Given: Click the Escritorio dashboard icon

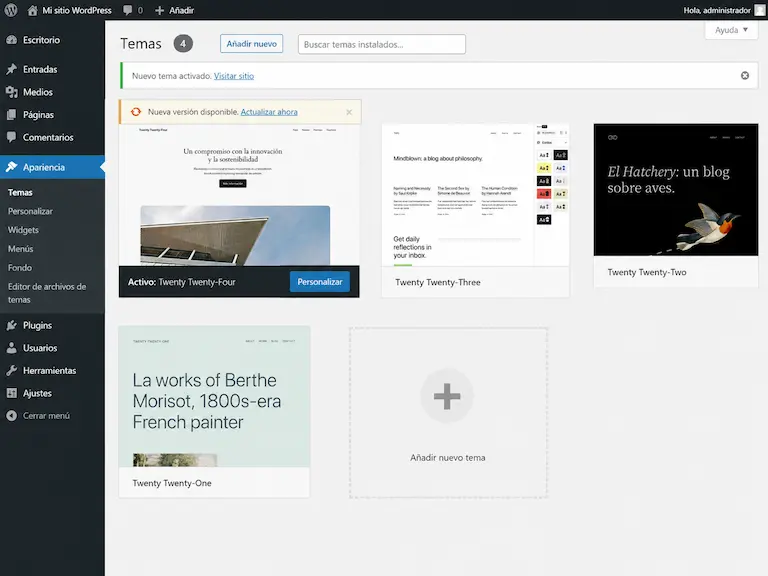Looking at the screenshot, I should click(x=12, y=40).
